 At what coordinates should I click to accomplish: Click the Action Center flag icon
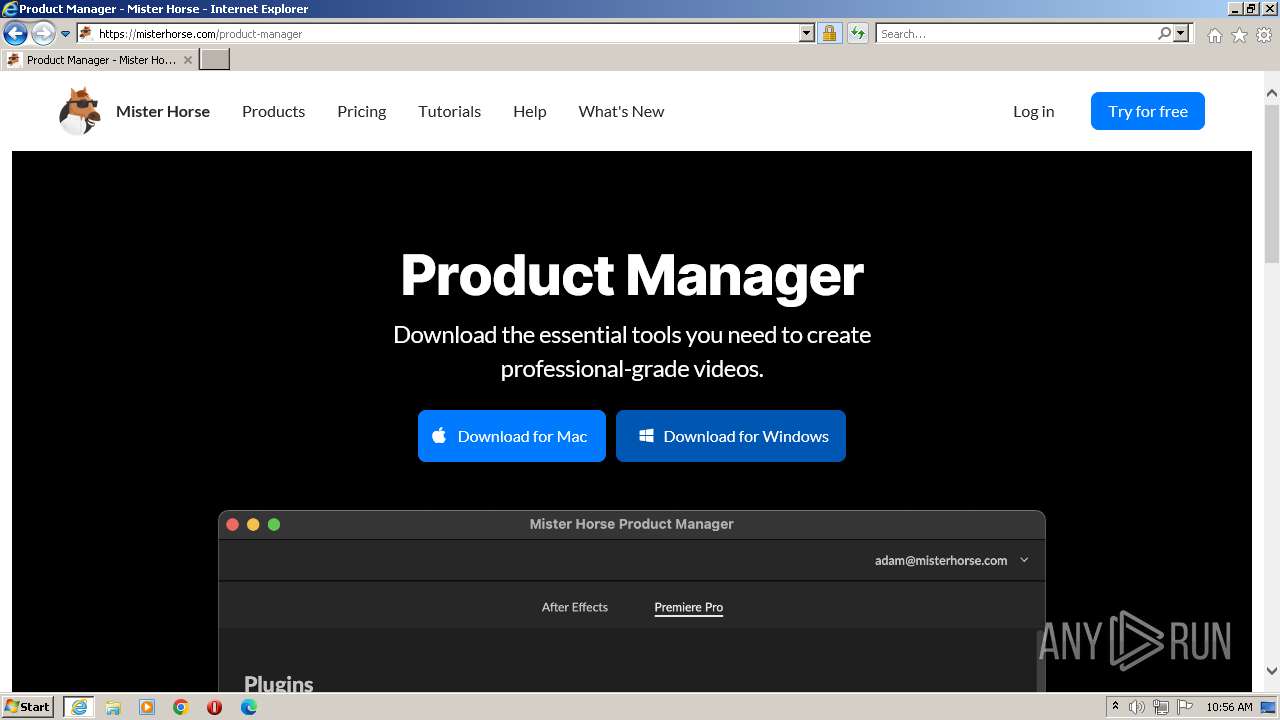[x=1185, y=707]
